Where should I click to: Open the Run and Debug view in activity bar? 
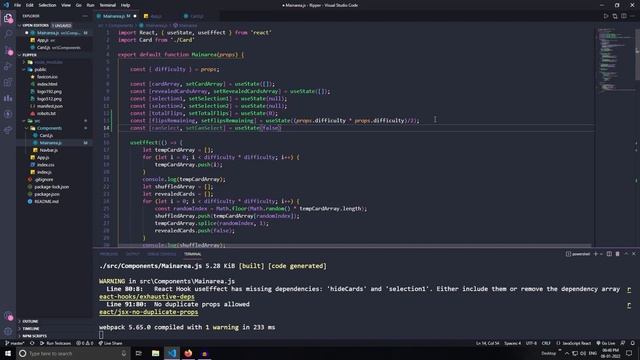[8, 67]
